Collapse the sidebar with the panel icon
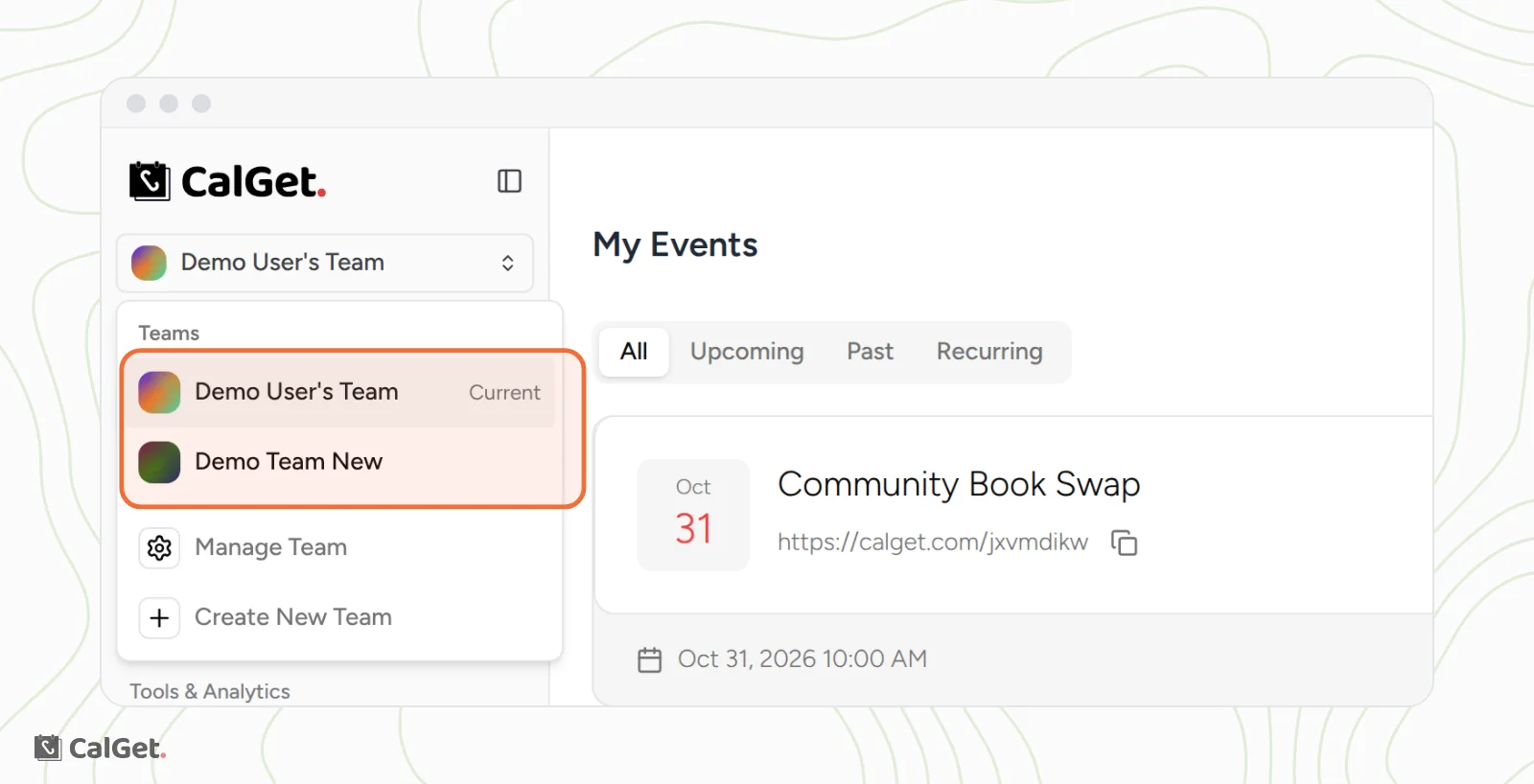The height and width of the screenshot is (784, 1534). pos(509,181)
